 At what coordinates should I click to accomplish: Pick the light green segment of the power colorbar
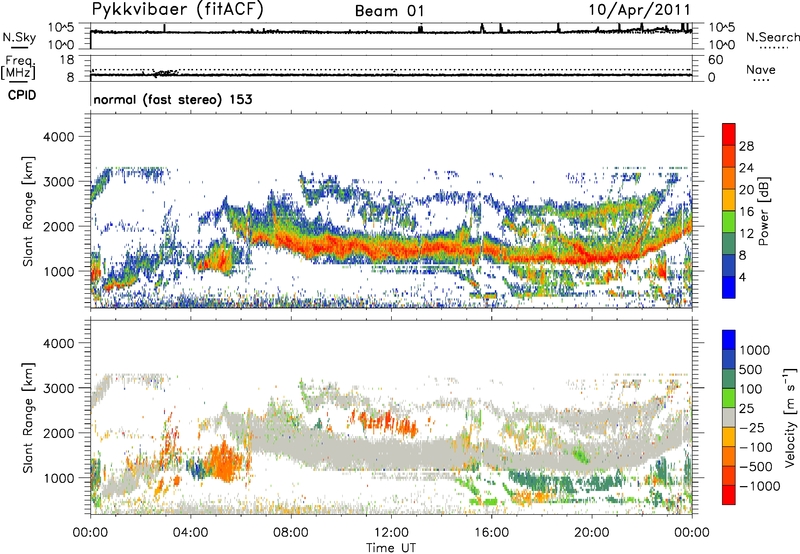(729, 222)
